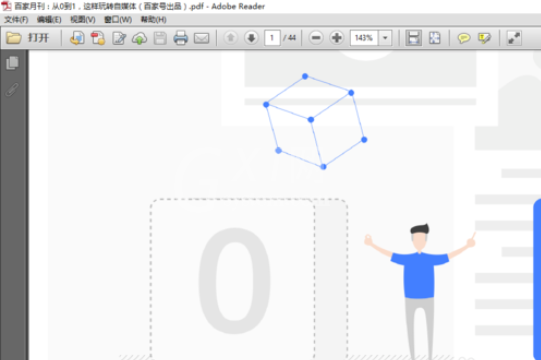Click the 143% zoom value field
The image size is (541, 360).
click(364, 38)
